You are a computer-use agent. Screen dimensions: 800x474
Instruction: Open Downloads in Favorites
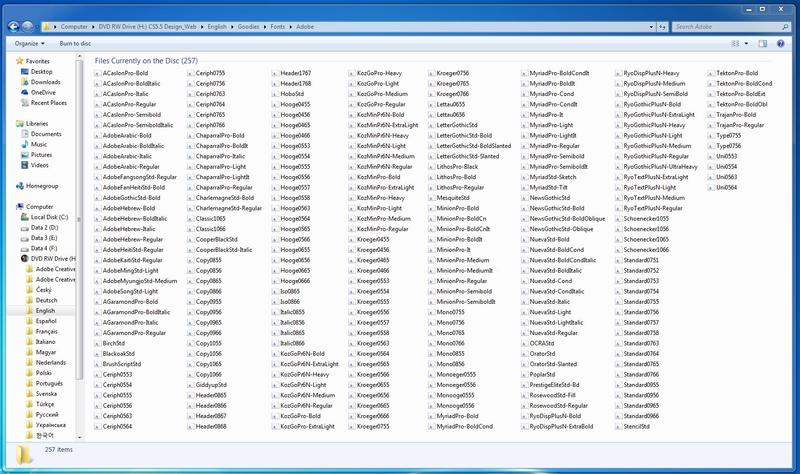41,82
